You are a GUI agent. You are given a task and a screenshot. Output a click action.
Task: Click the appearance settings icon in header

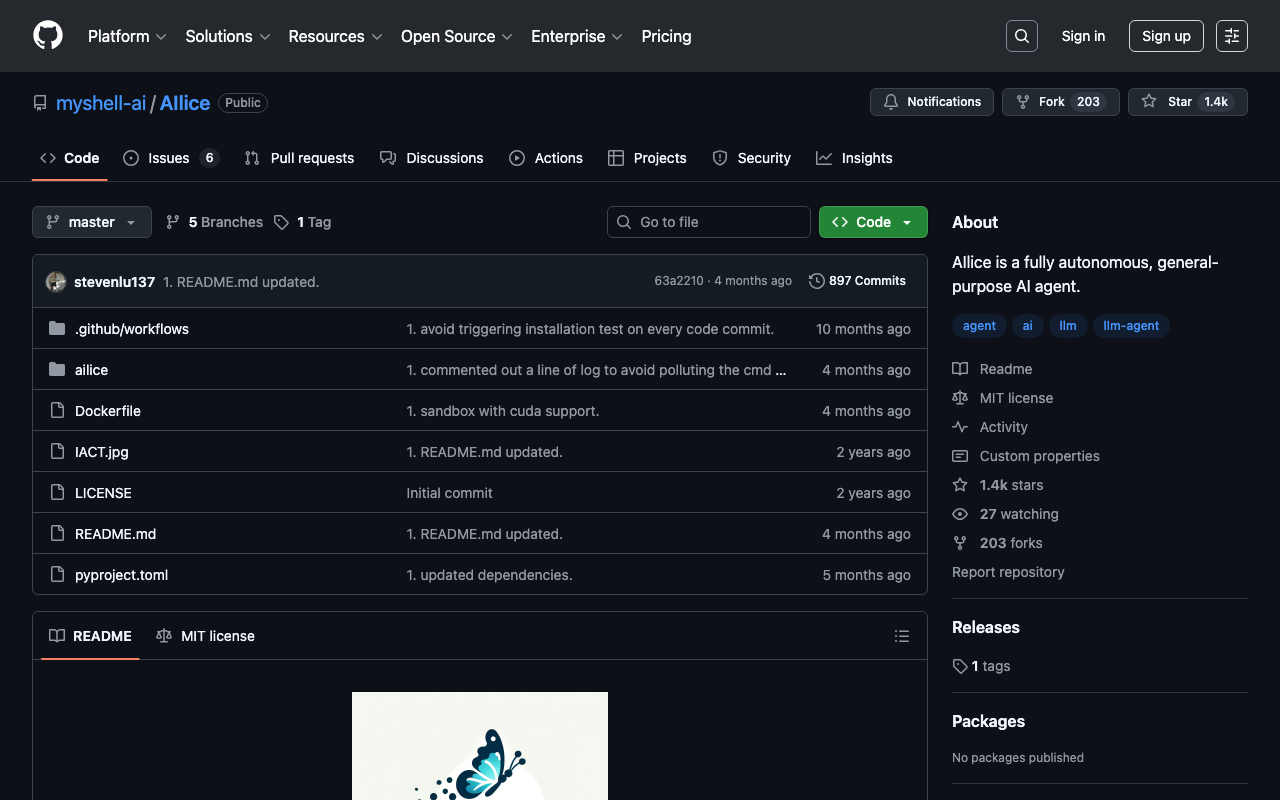pyautogui.click(x=1231, y=36)
